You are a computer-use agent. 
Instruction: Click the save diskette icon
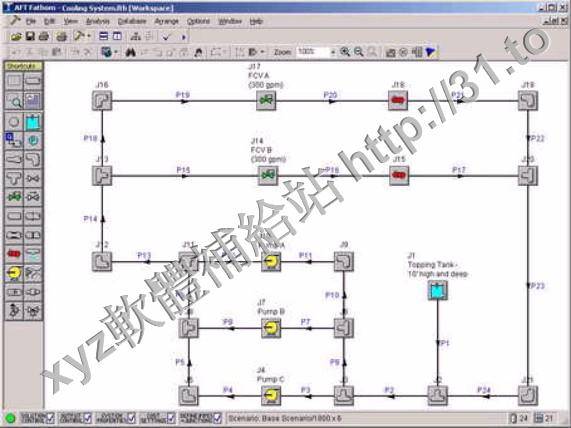tap(30, 36)
